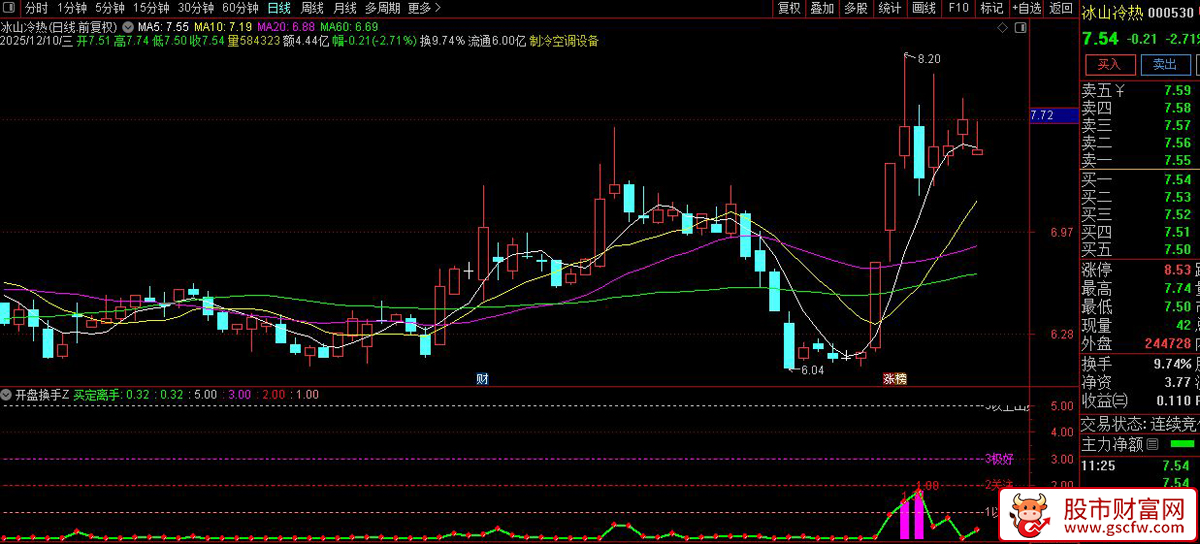Click the ¥ icon beside 卖五

click(1120, 91)
